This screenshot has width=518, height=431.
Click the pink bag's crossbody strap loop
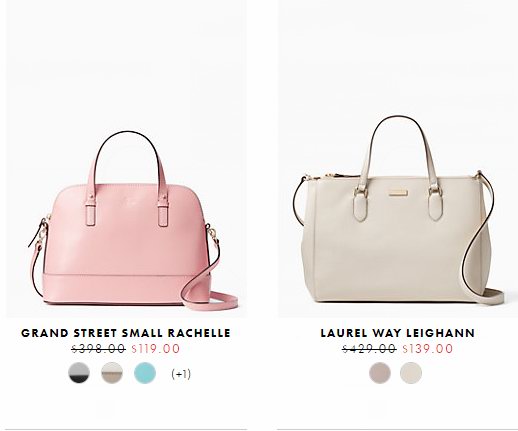[x=207, y=293]
